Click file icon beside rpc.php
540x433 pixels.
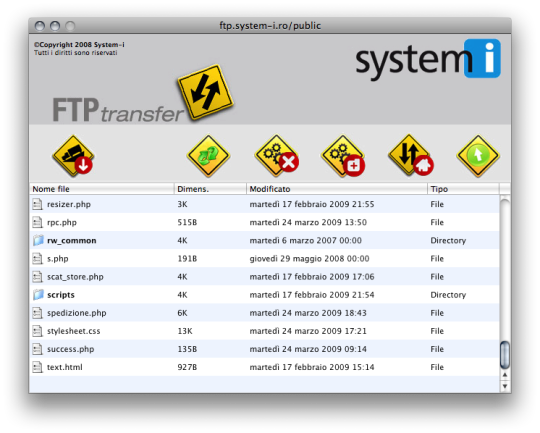pyautogui.click(x=37, y=222)
